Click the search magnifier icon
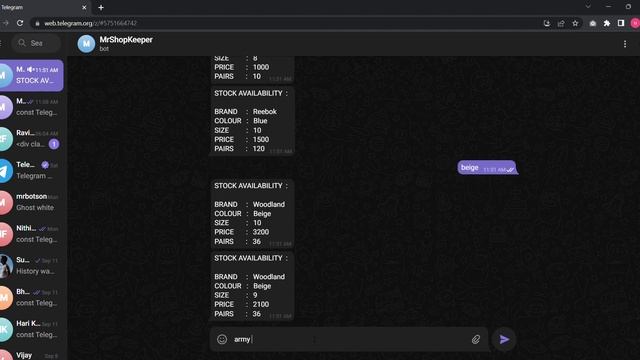The width and height of the screenshot is (640, 360). point(22,43)
